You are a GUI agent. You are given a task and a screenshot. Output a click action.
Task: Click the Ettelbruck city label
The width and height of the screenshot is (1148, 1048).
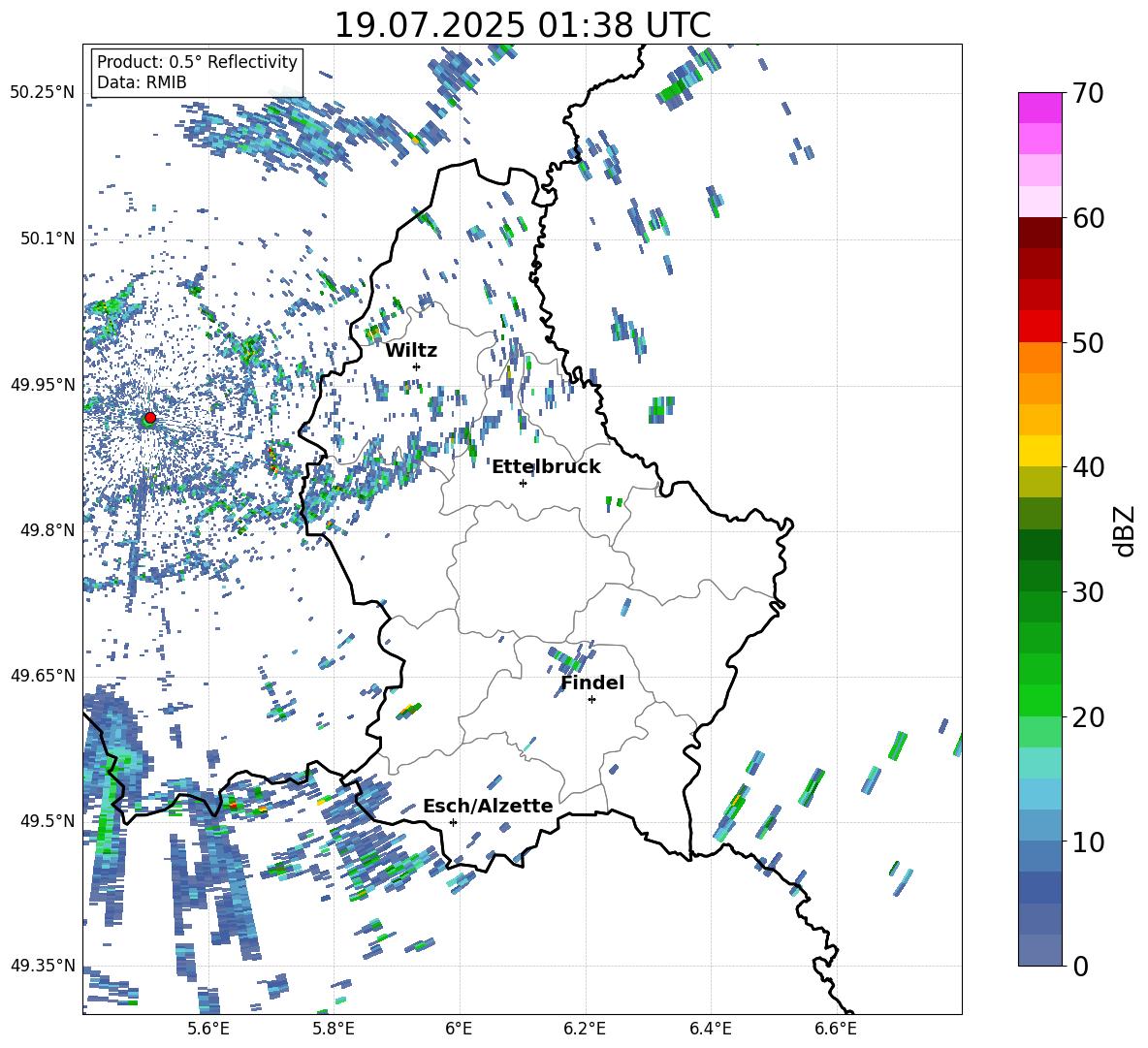pyautogui.click(x=546, y=467)
